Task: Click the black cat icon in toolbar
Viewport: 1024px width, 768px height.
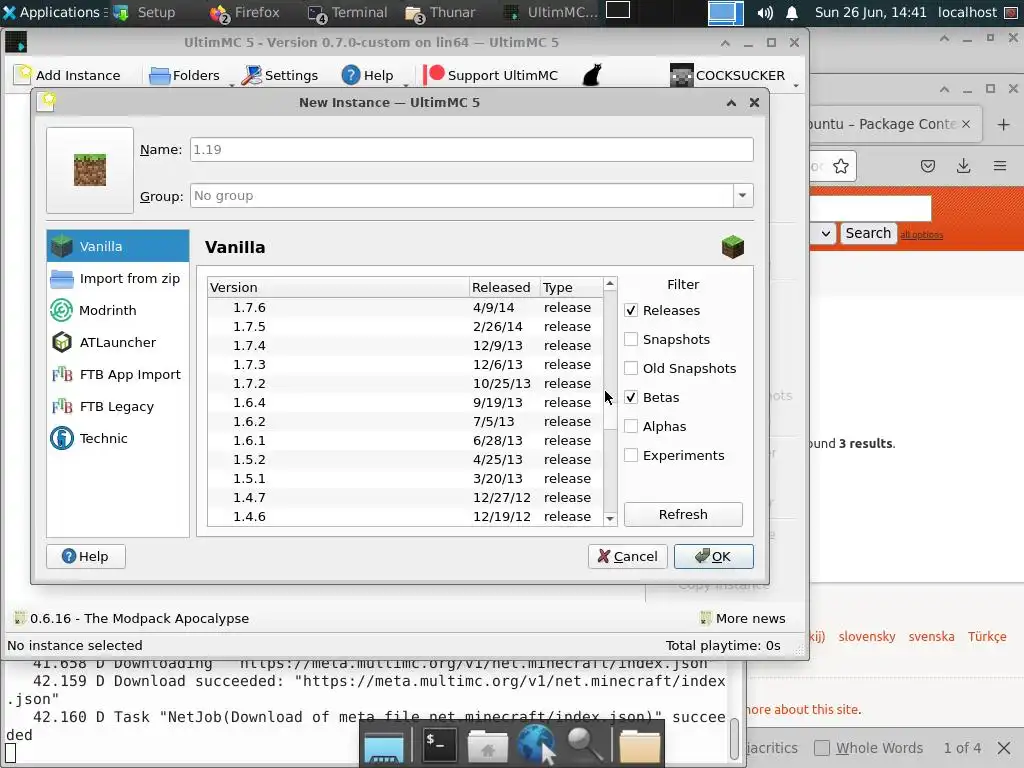Action: coord(592,75)
